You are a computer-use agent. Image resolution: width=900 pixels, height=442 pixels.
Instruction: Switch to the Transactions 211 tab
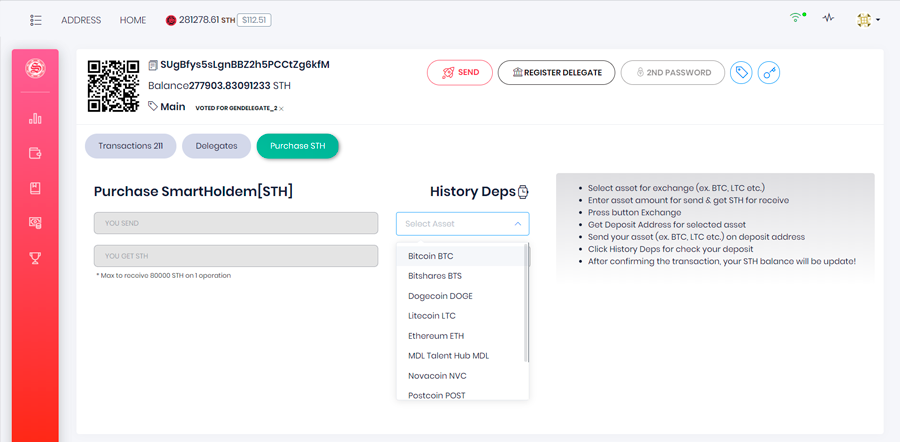[130, 146]
